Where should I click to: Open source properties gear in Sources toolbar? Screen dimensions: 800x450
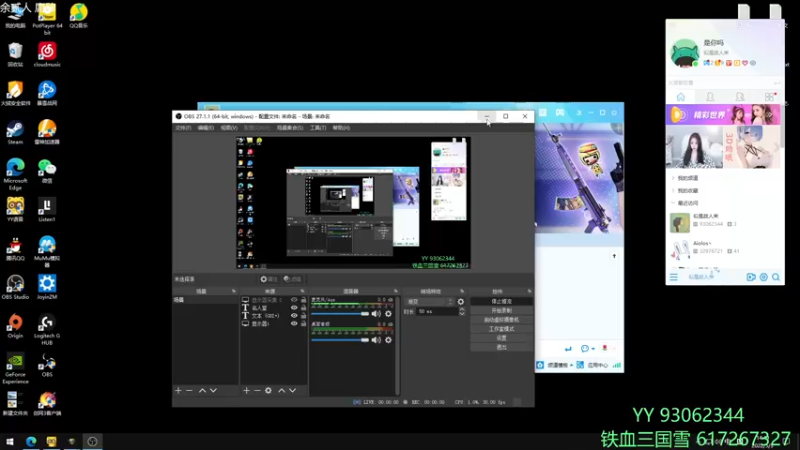[268, 390]
